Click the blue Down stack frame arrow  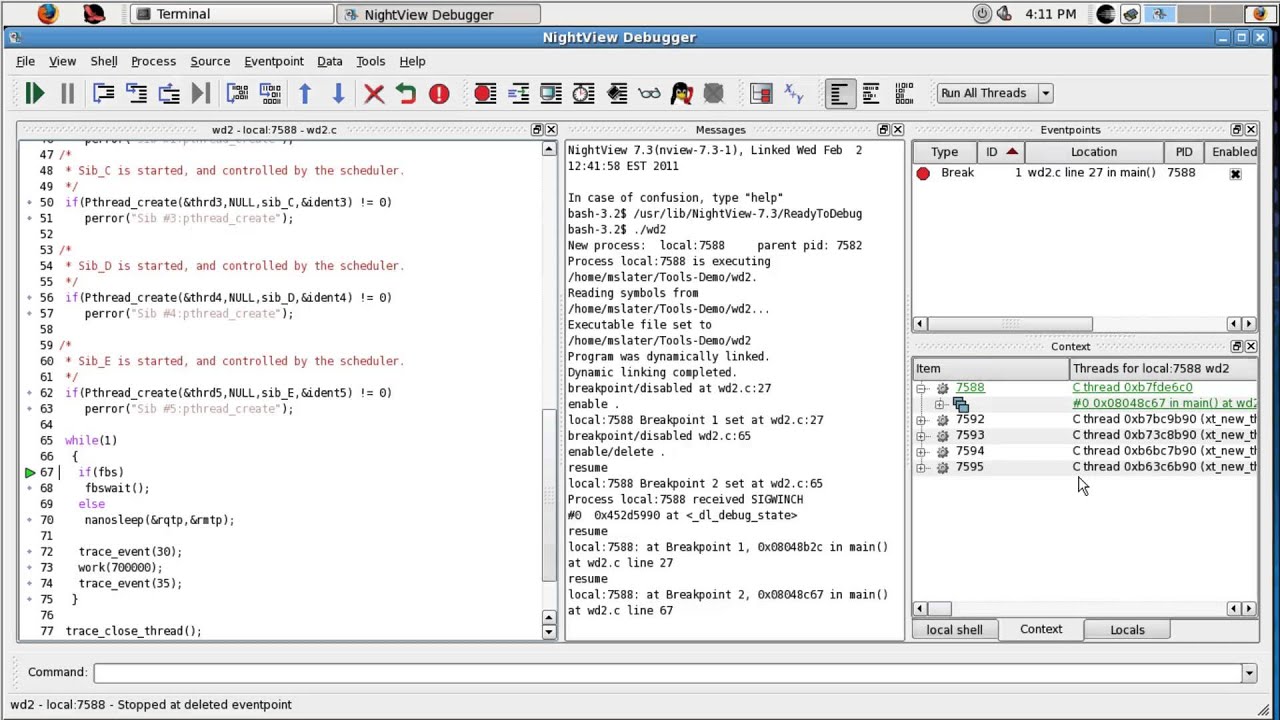point(338,94)
